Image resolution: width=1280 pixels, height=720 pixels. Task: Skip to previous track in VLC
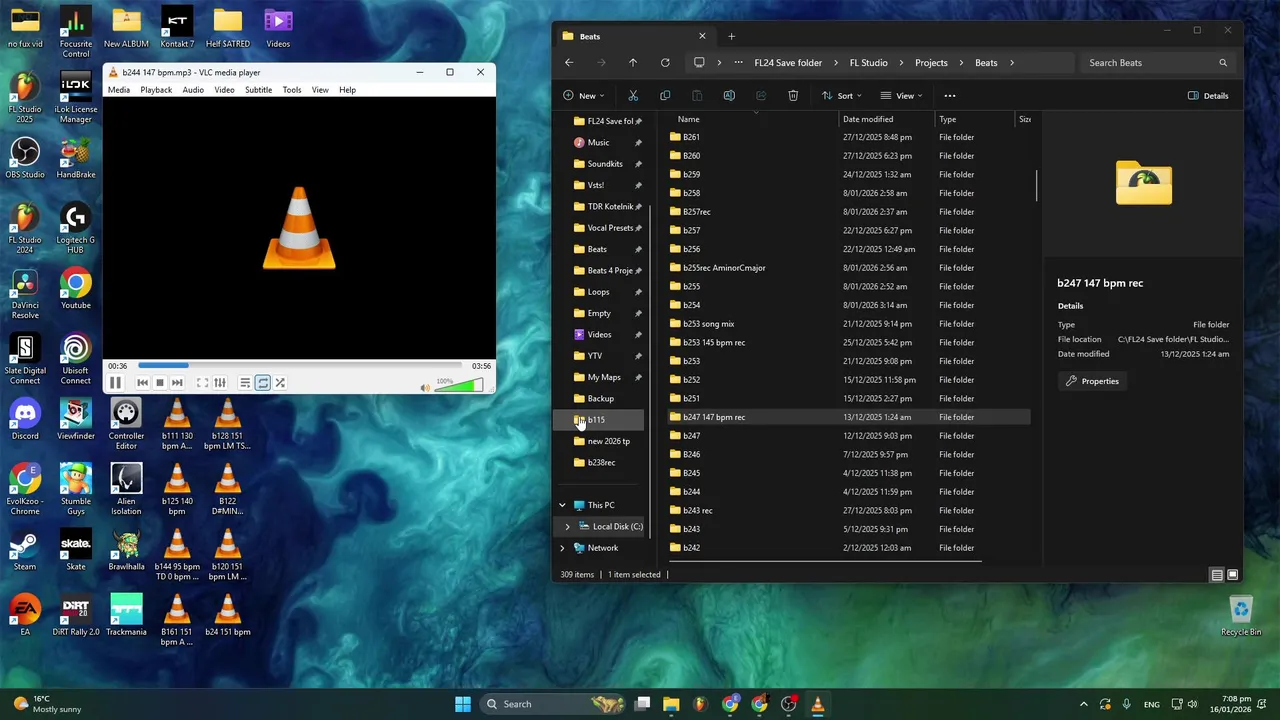142,383
